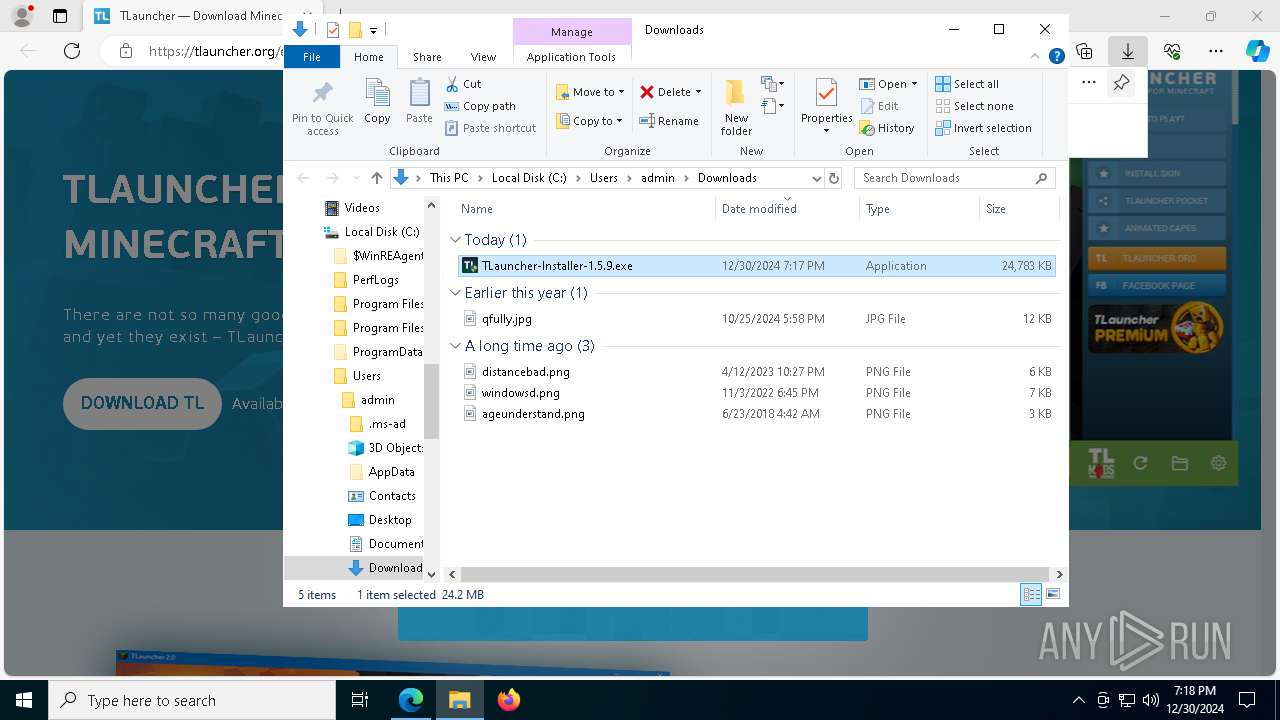The image size is (1280, 720).
Task: Click Paste shortcut command
Action: click(490, 128)
